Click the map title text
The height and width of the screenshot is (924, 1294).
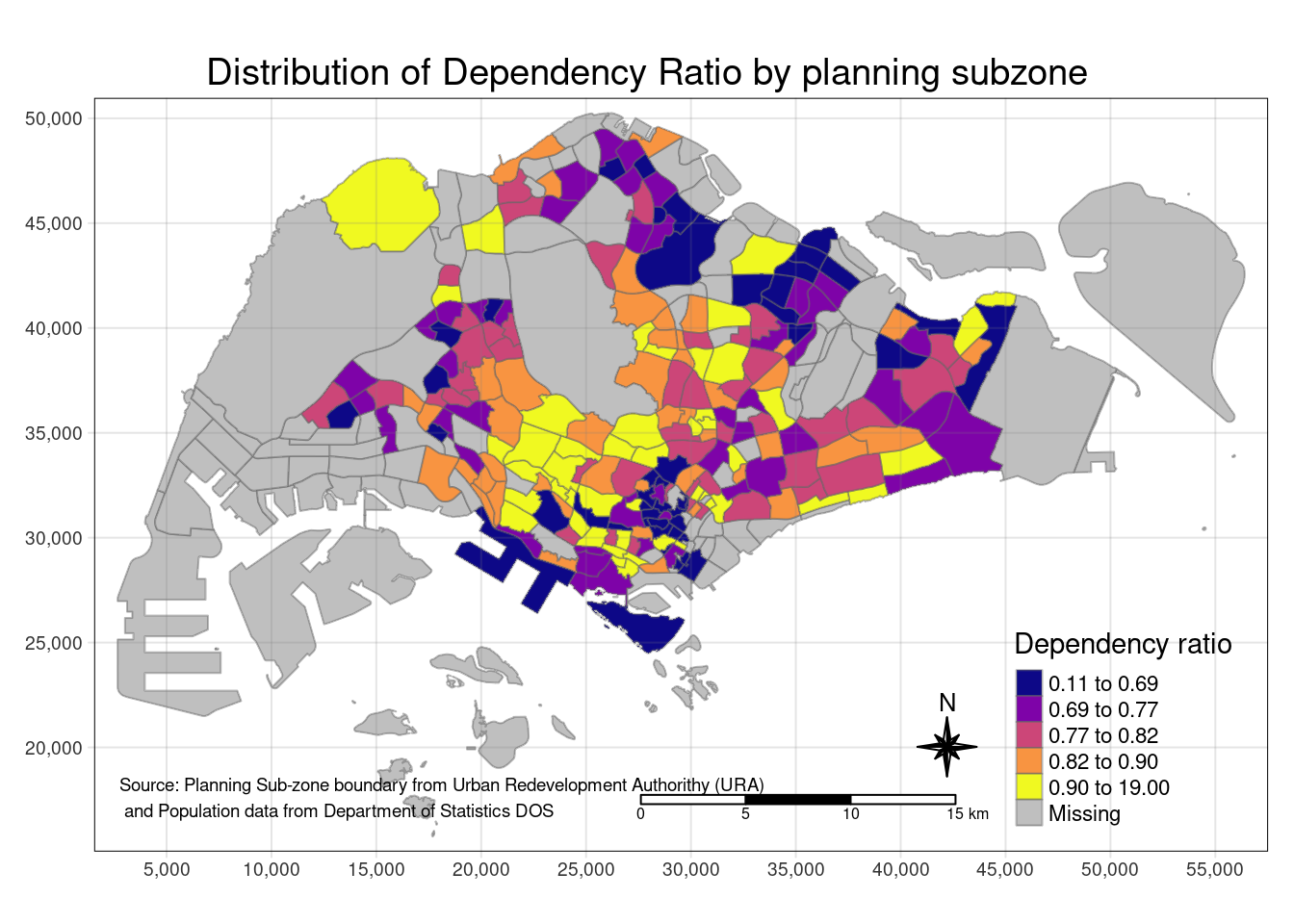[646, 73]
